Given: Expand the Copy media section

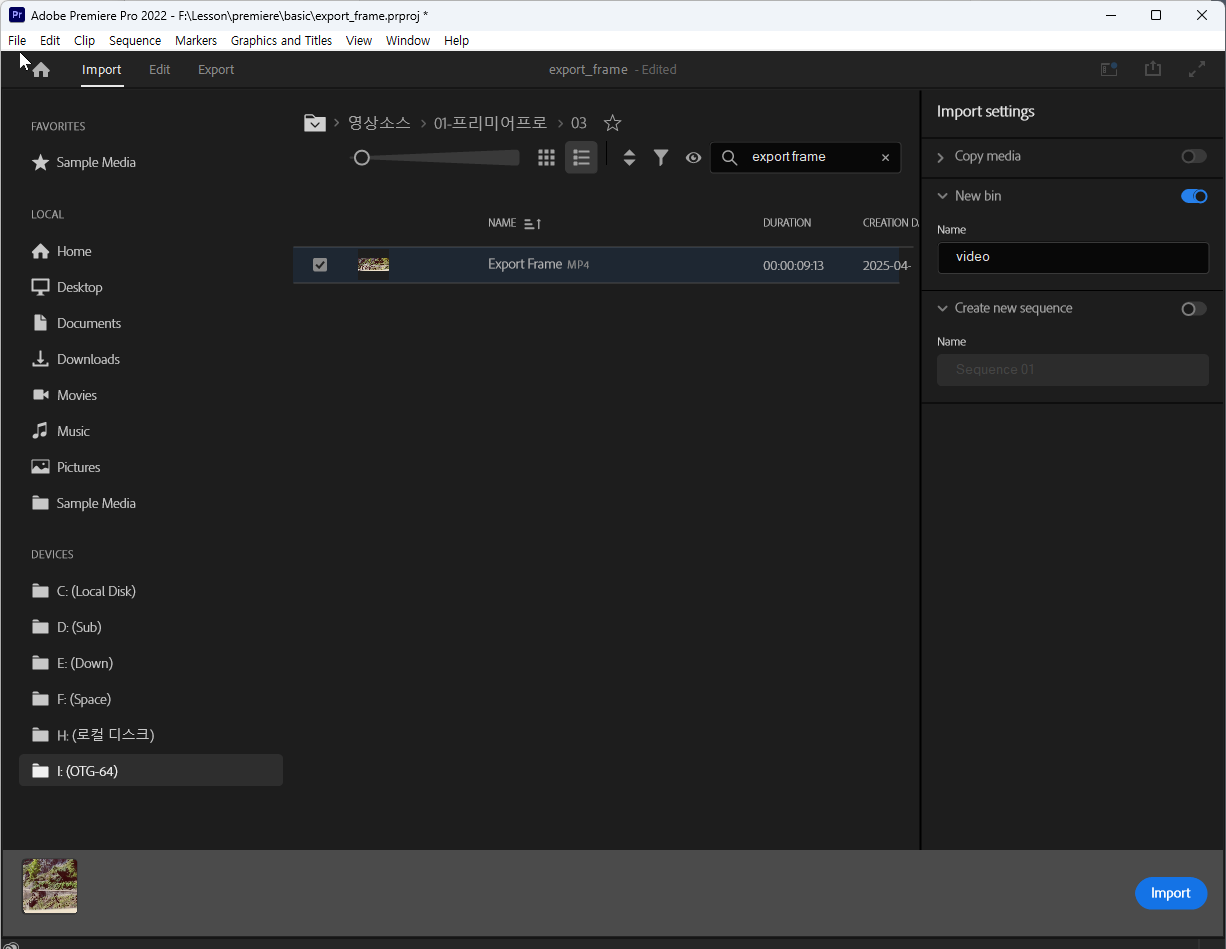Looking at the screenshot, I should 941,157.
